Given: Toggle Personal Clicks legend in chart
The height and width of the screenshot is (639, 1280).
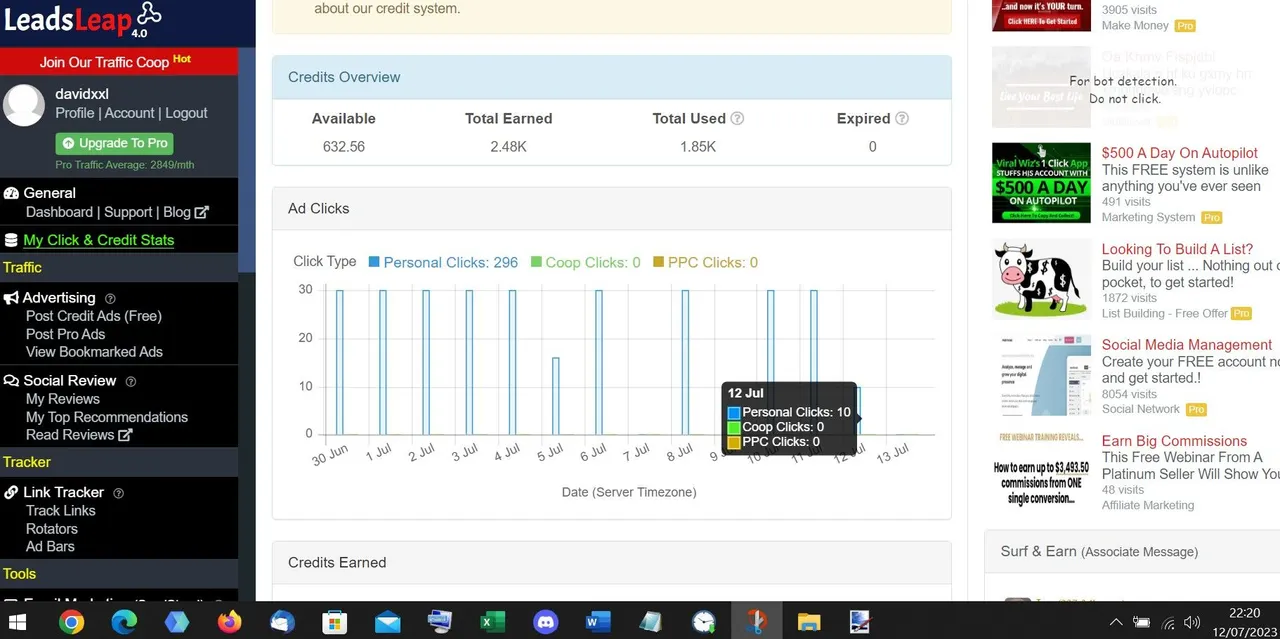Looking at the screenshot, I should click(443, 262).
